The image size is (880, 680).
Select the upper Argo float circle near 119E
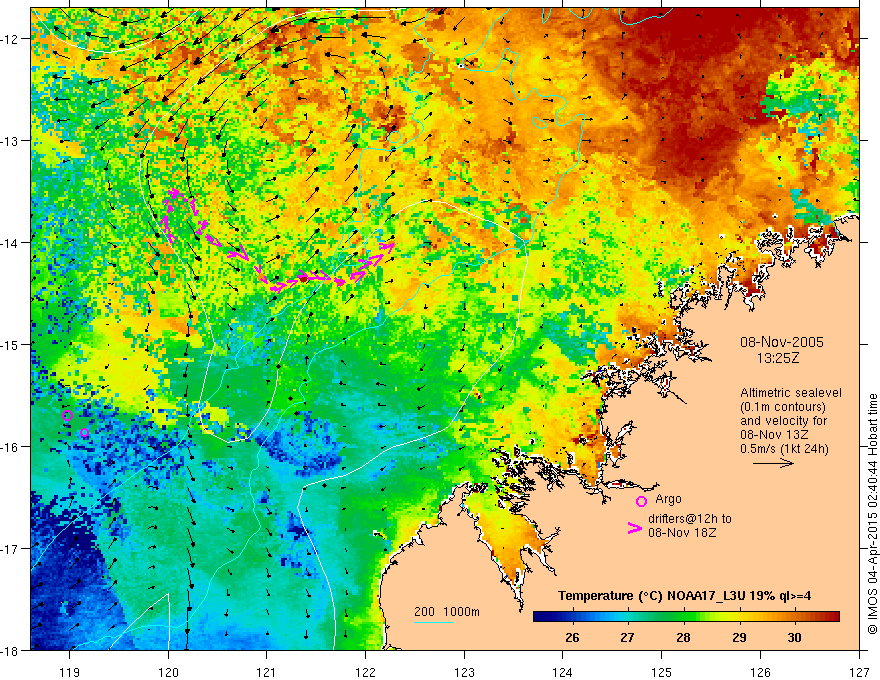click(x=67, y=416)
